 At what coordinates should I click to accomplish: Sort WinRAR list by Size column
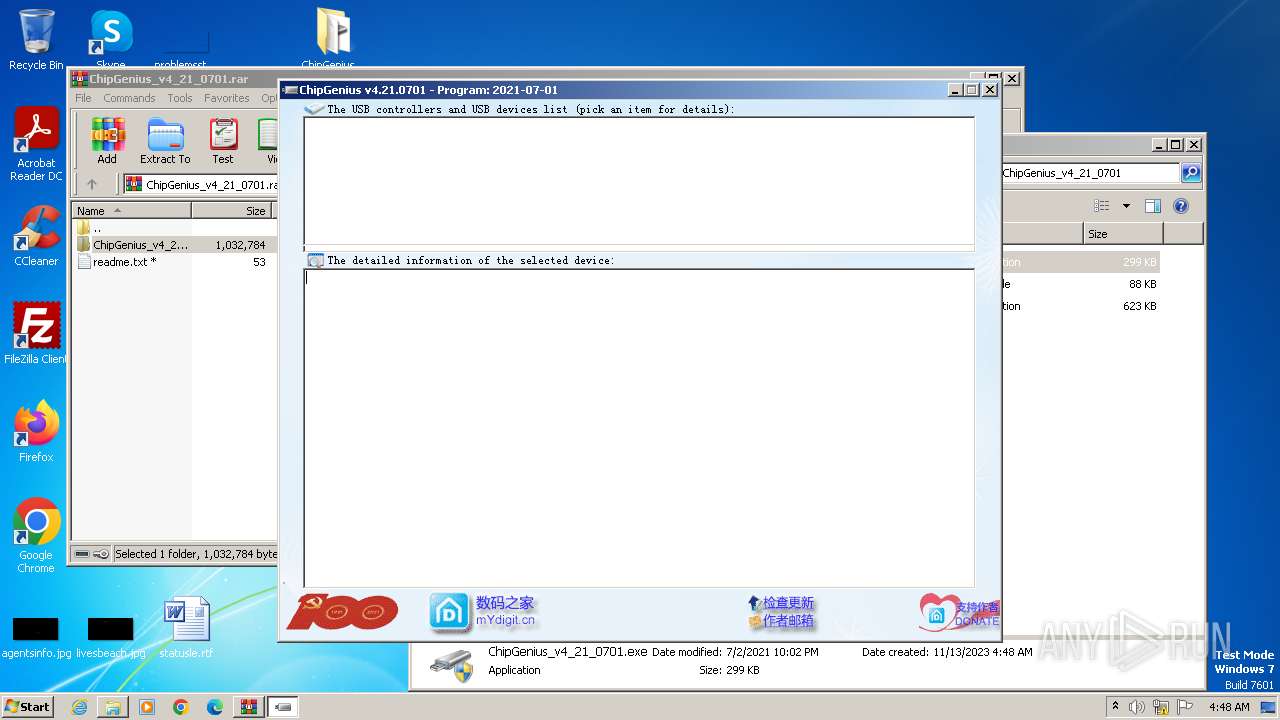pos(234,211)
